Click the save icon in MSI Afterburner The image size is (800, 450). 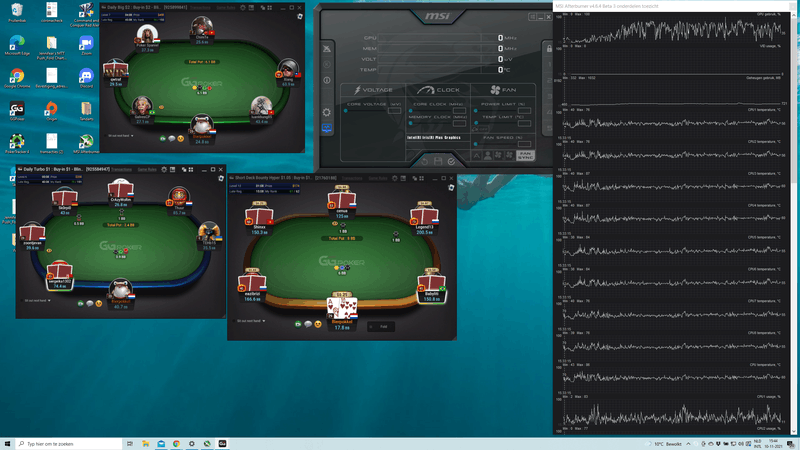pyautogui.click(x=438, y=161)
